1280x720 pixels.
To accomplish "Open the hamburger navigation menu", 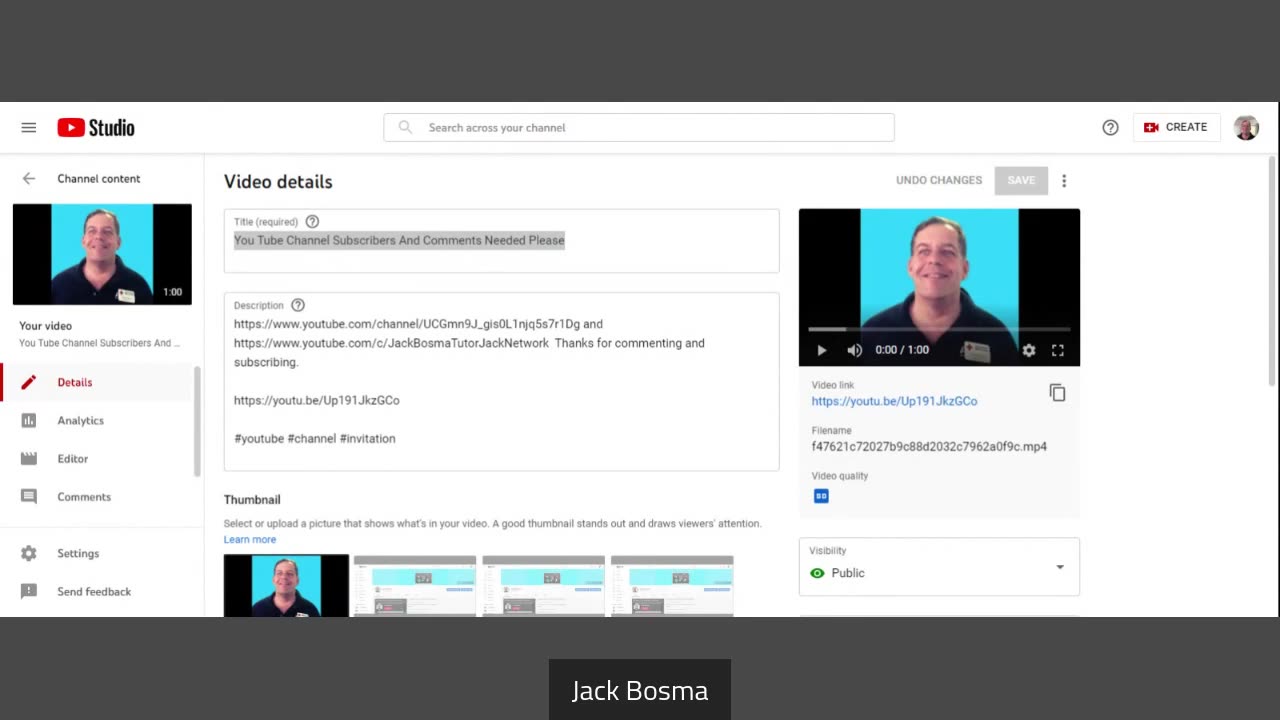I will click(x=29, y=127).
